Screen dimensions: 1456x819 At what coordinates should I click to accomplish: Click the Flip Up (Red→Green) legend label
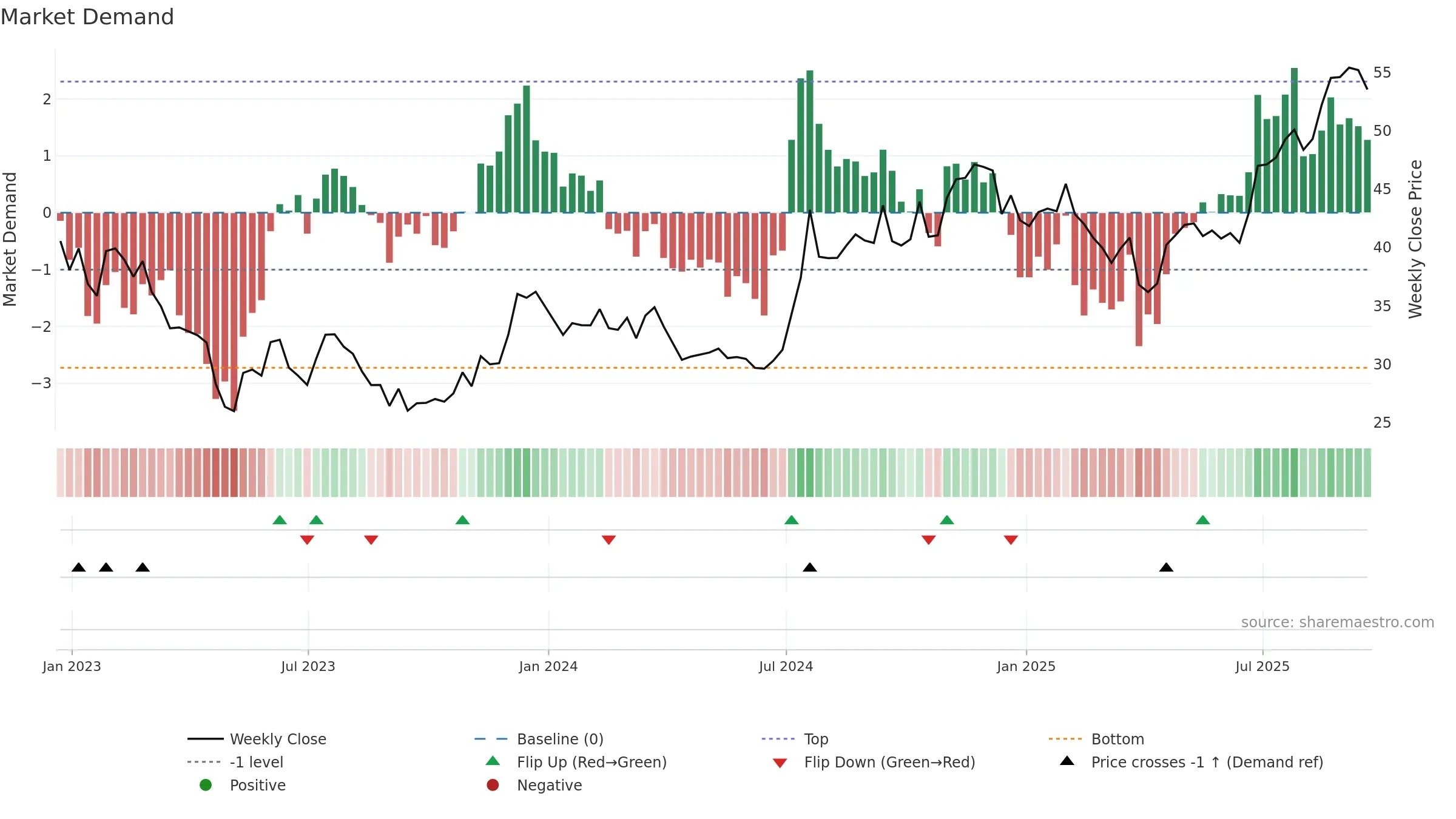click(591, 762)
